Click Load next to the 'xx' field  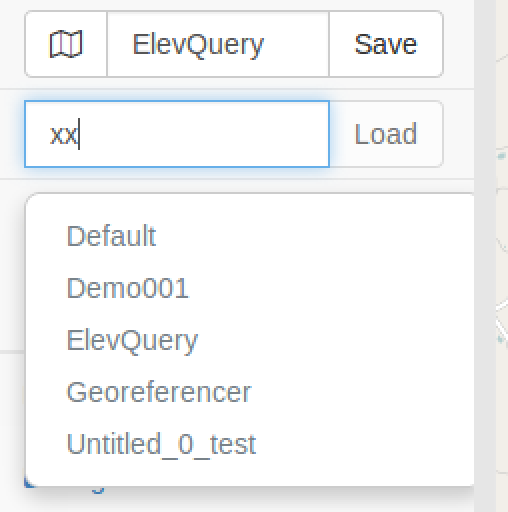click(x=386, y=134)
